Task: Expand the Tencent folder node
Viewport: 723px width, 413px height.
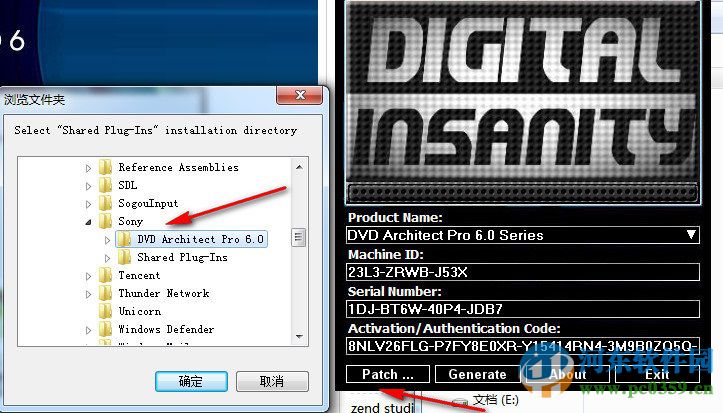Action: coord(89,276)
